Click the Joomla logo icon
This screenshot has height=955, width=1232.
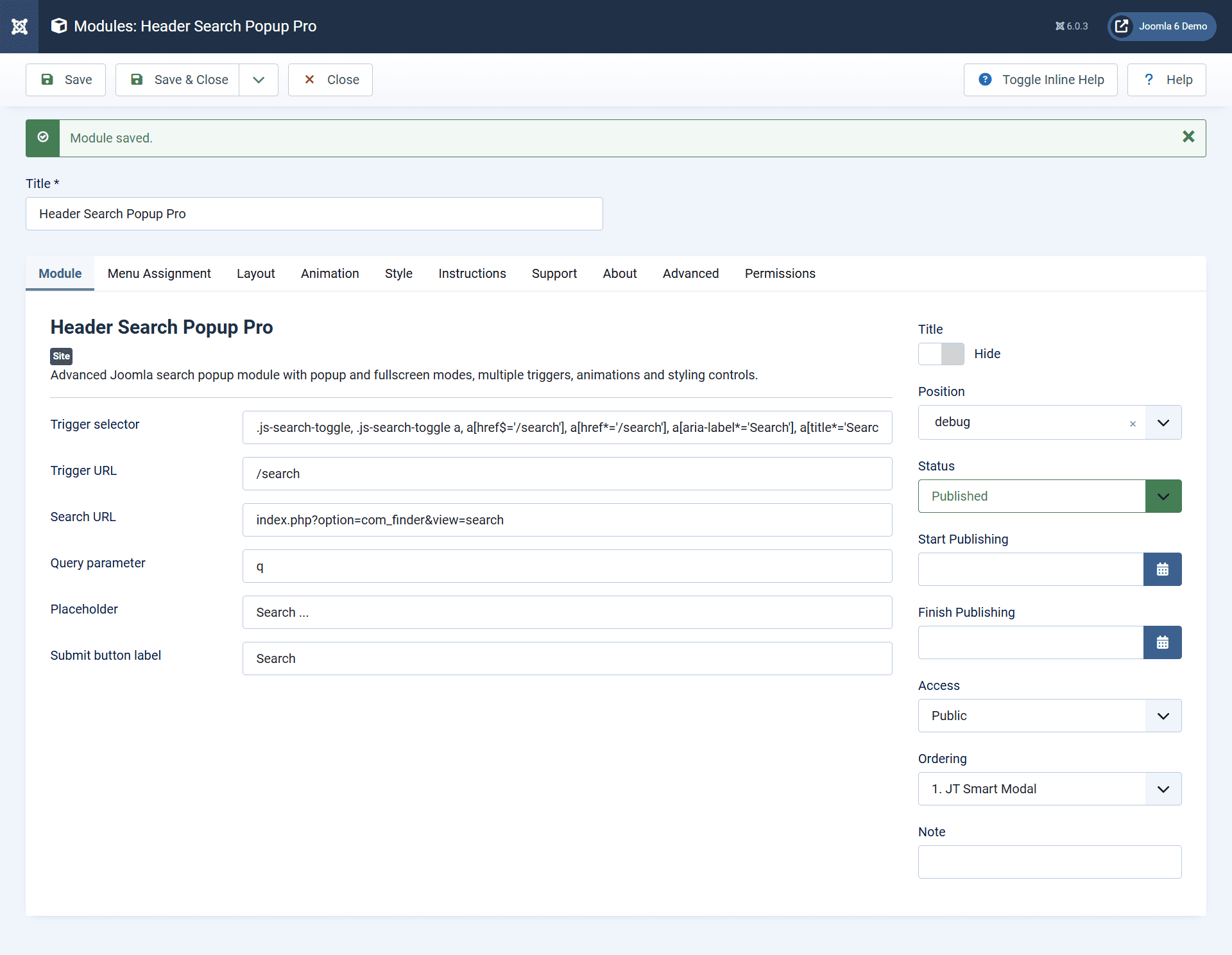[19, 26]
